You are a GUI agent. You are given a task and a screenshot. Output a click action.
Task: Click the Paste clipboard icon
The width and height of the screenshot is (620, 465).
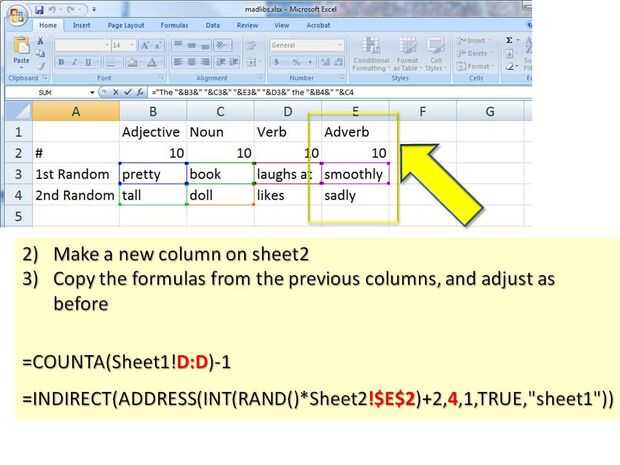coord(21,46)
